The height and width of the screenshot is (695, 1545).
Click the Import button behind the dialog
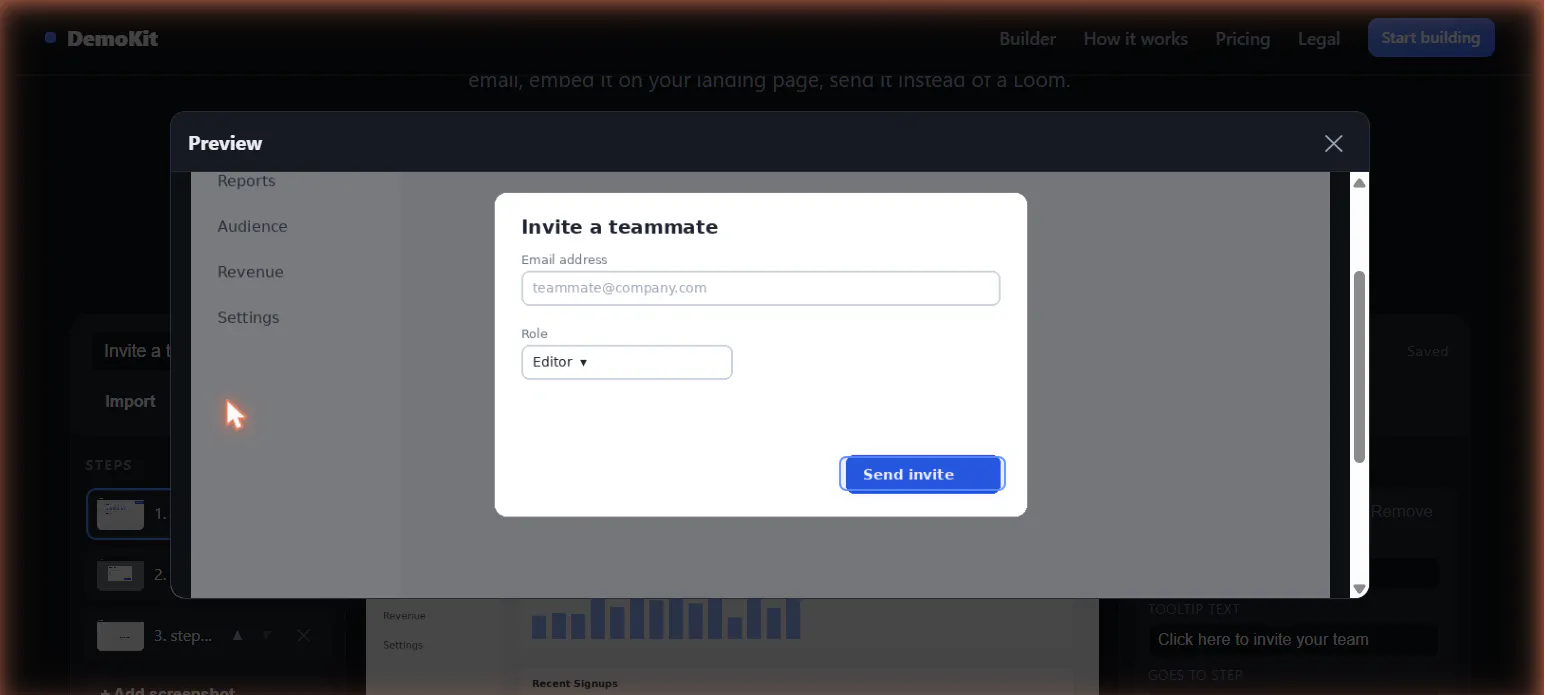pyautogui.click(x=130, y=401)
